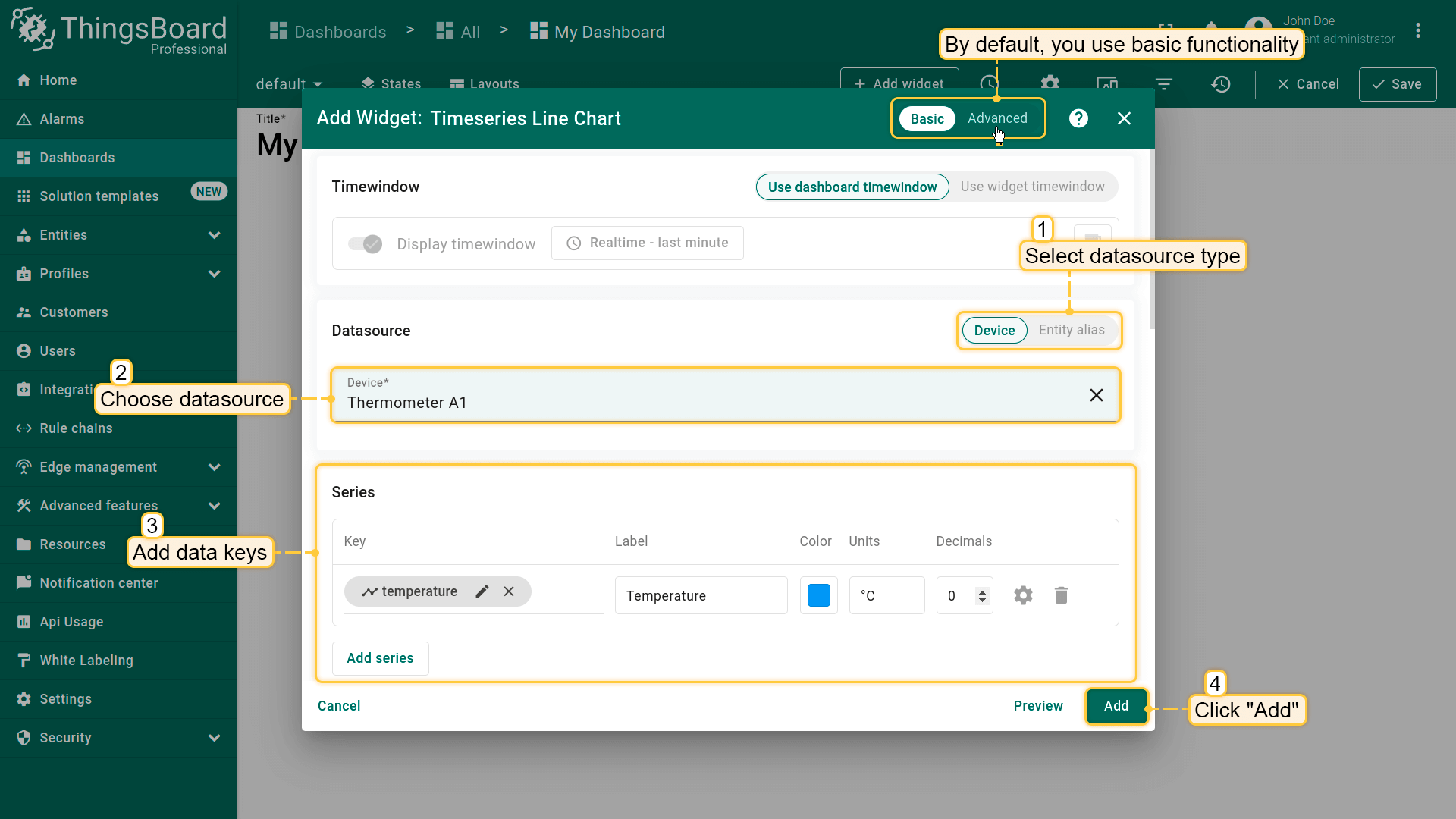
Task: Remove the temperature key chip
Action: tap(509, 591)
